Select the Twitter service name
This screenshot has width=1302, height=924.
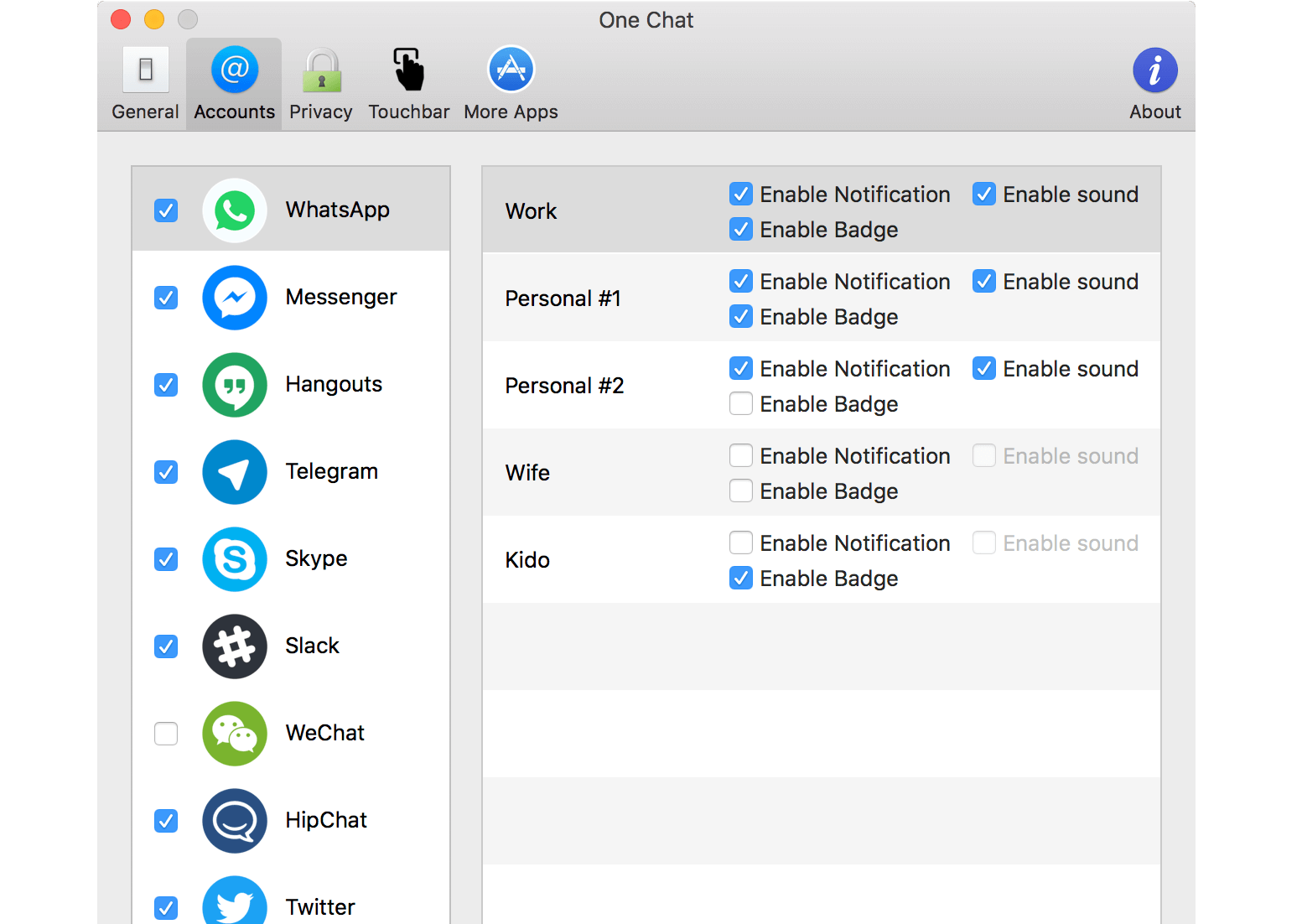point(320,907)
